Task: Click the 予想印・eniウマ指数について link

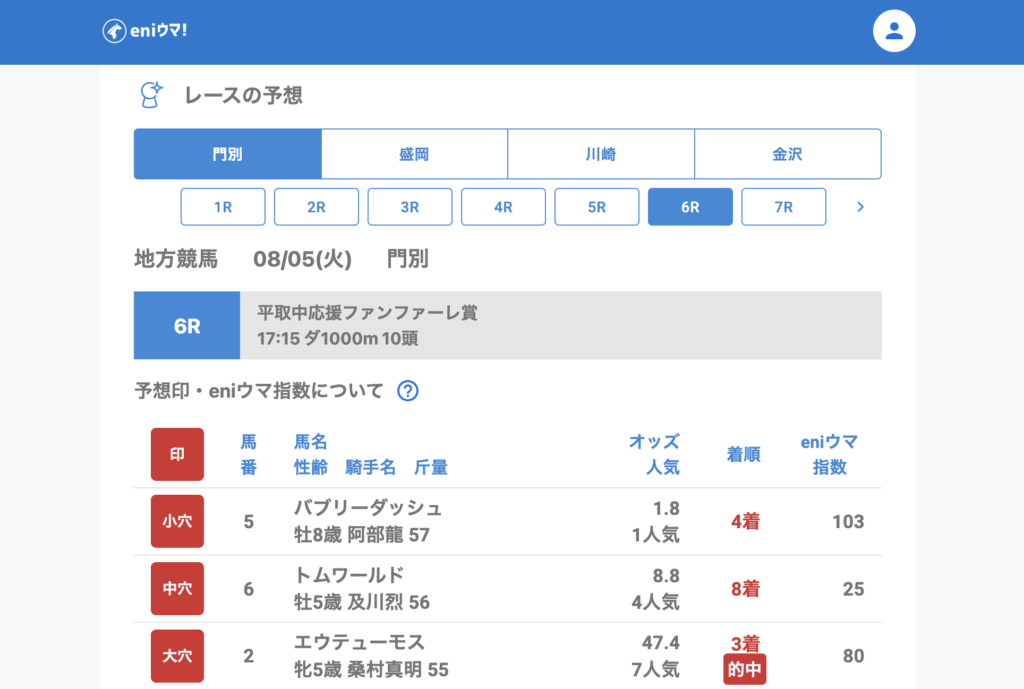Action: tap(259, 391)
